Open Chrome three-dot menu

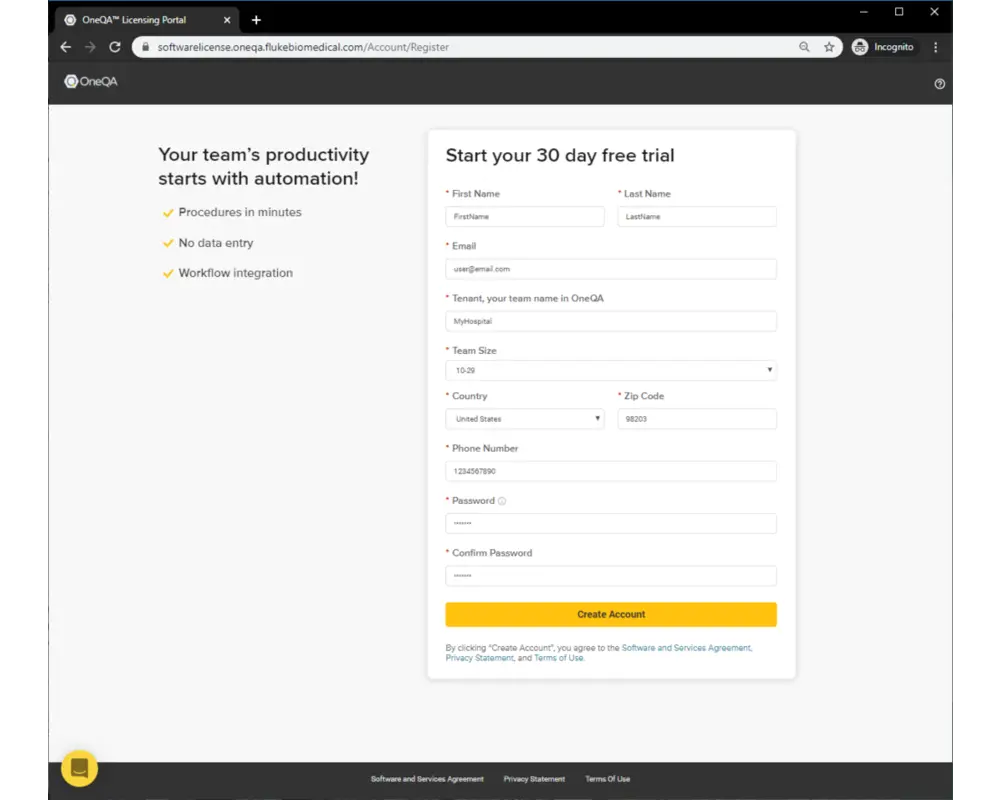point(936,47)
